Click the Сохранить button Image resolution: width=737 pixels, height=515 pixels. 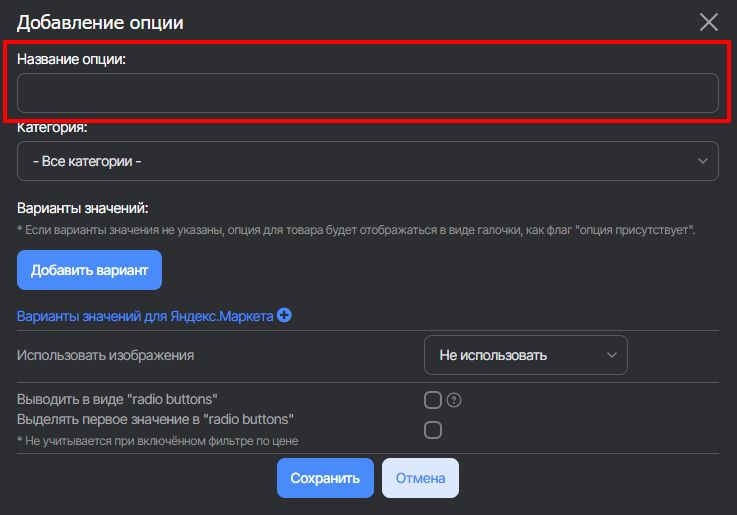tap(325, 478)
